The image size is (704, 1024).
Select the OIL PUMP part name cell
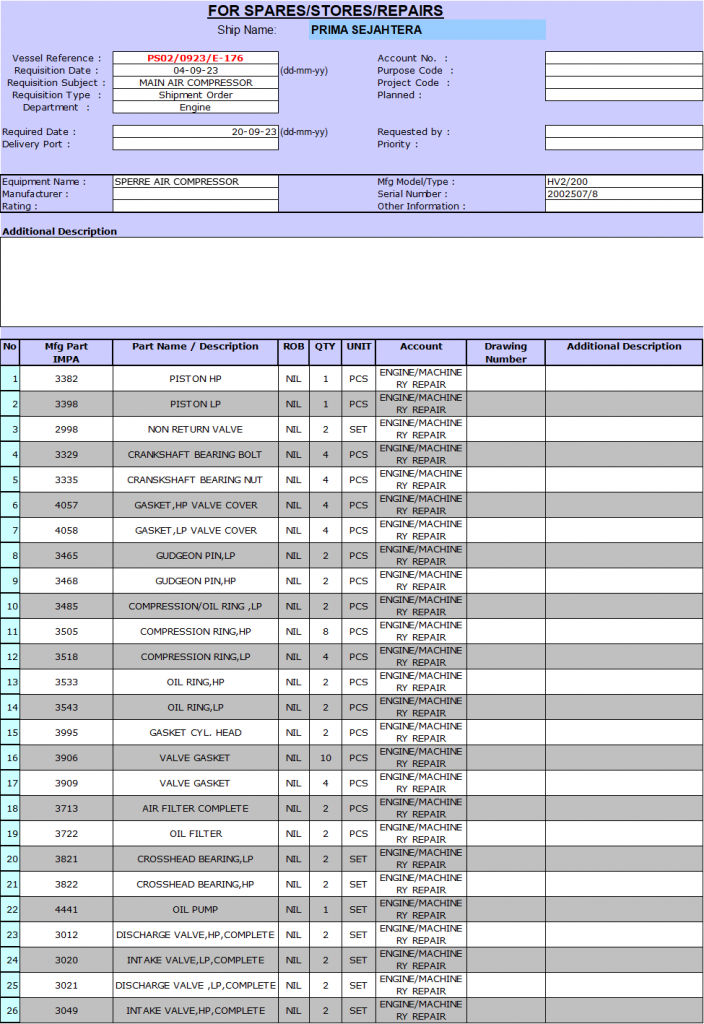[x=195, y=910]
